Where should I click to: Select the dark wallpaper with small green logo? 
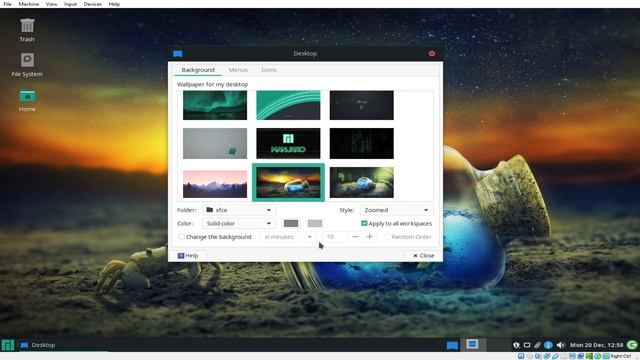click(x=362, y=105)
